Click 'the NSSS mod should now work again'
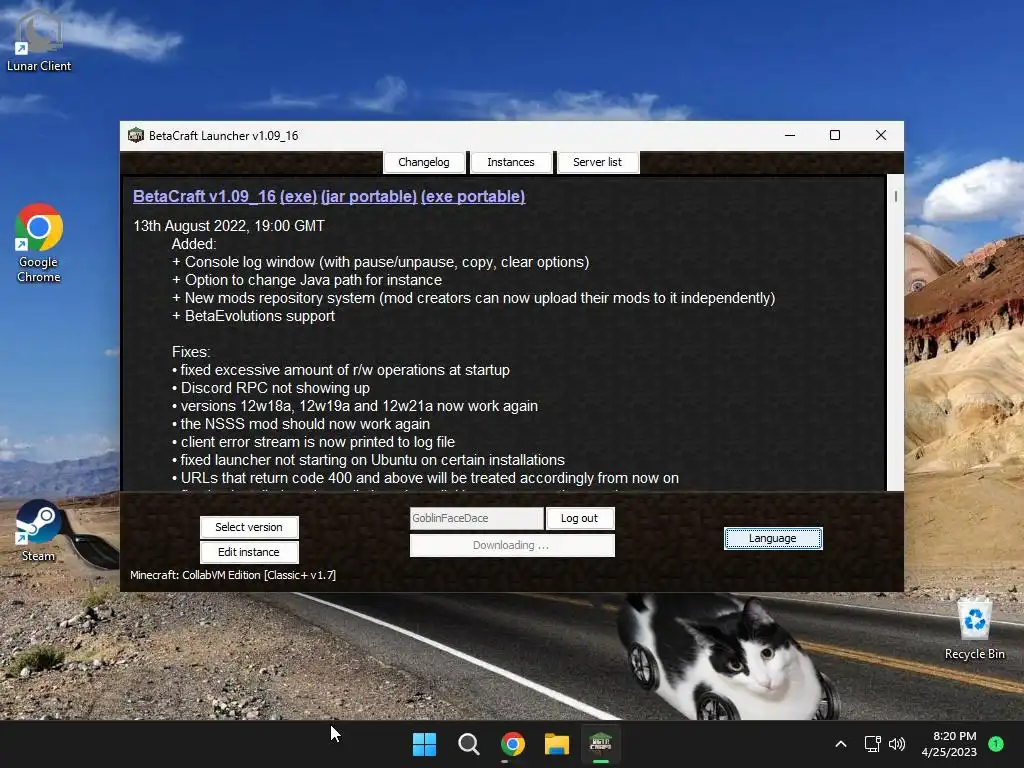Viewport: 1024px width, 768px height. click(x=301, y=424)
